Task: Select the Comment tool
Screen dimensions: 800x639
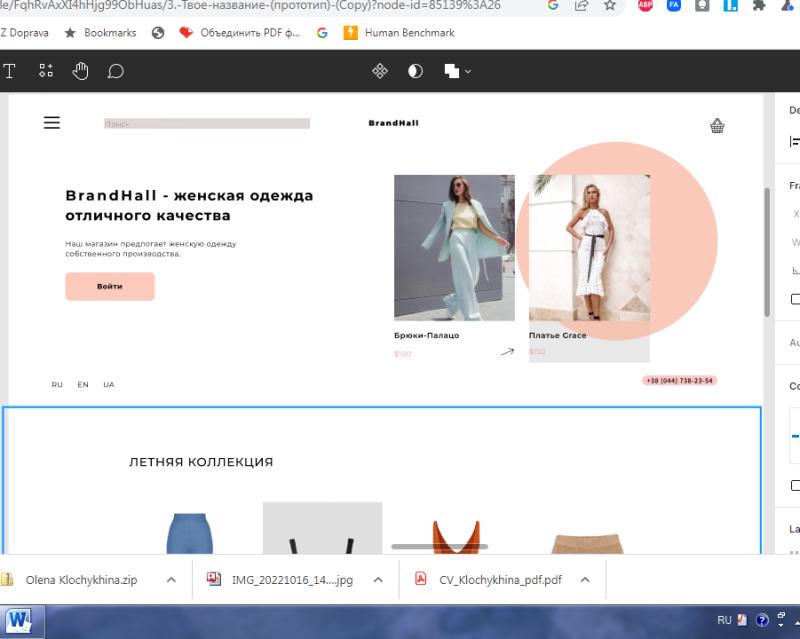Action: [115, 71]
